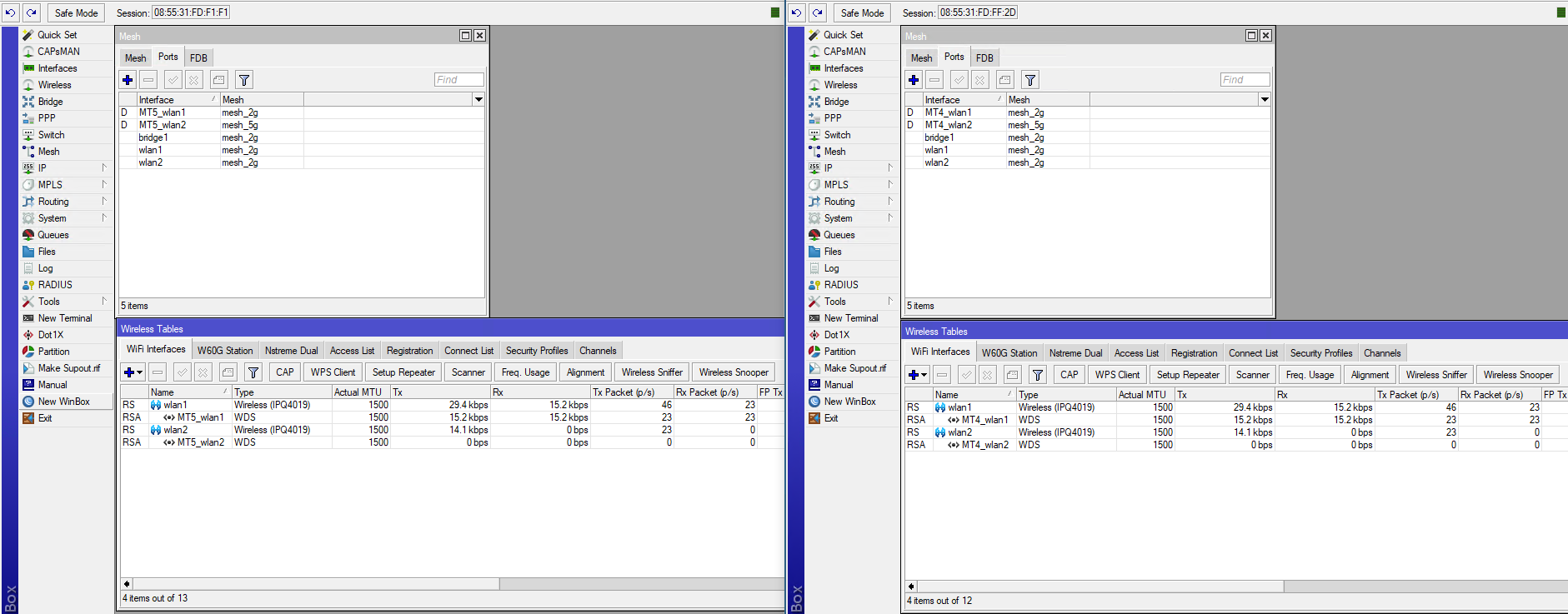This screenshot has height=614, width=1568.
Task: Open column dropdown arrow in left Mesh table header
Action: 478,100
